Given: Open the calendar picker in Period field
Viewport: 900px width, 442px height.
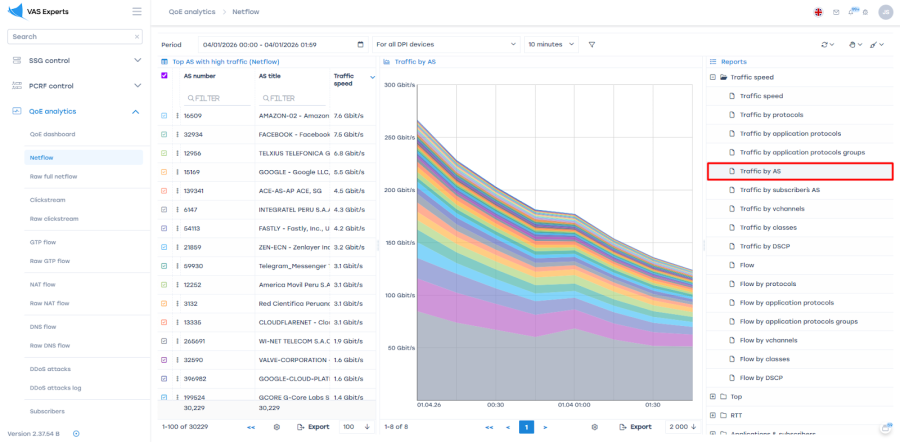Looking at the screenshot, I should [x=360, y=44].
